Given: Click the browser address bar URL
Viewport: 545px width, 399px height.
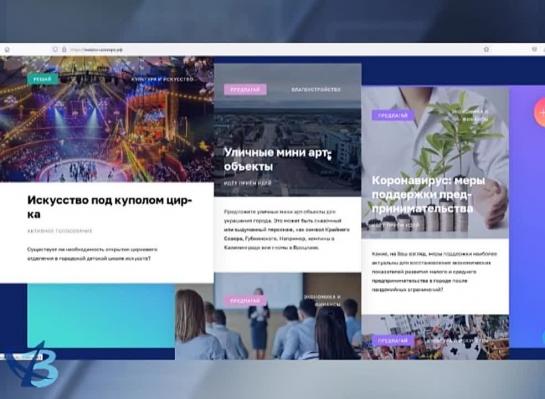Looking at the screenshot, I should coord(96,50).
